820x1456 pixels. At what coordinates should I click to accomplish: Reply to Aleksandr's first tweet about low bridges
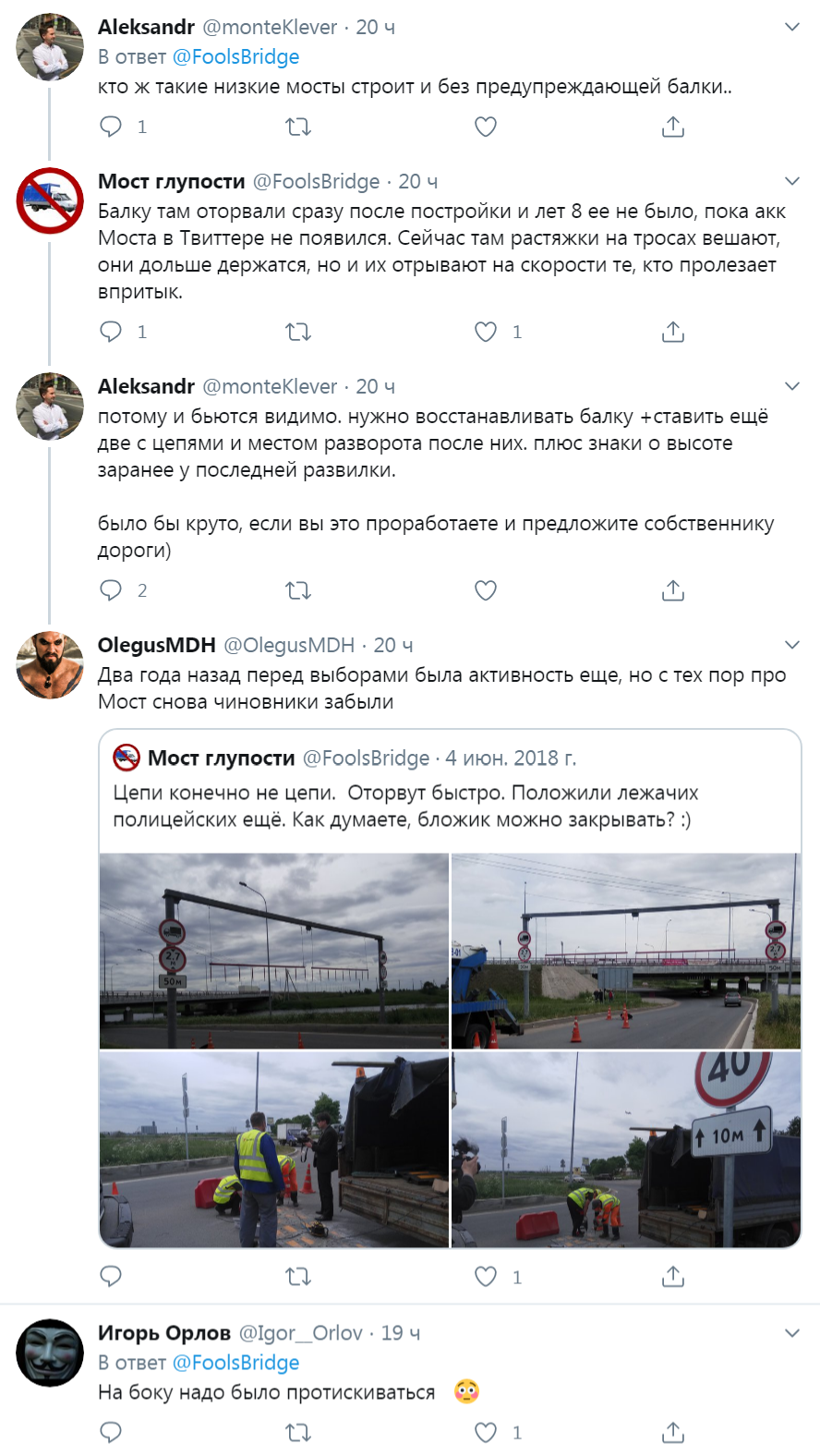(x=111, y=127)
